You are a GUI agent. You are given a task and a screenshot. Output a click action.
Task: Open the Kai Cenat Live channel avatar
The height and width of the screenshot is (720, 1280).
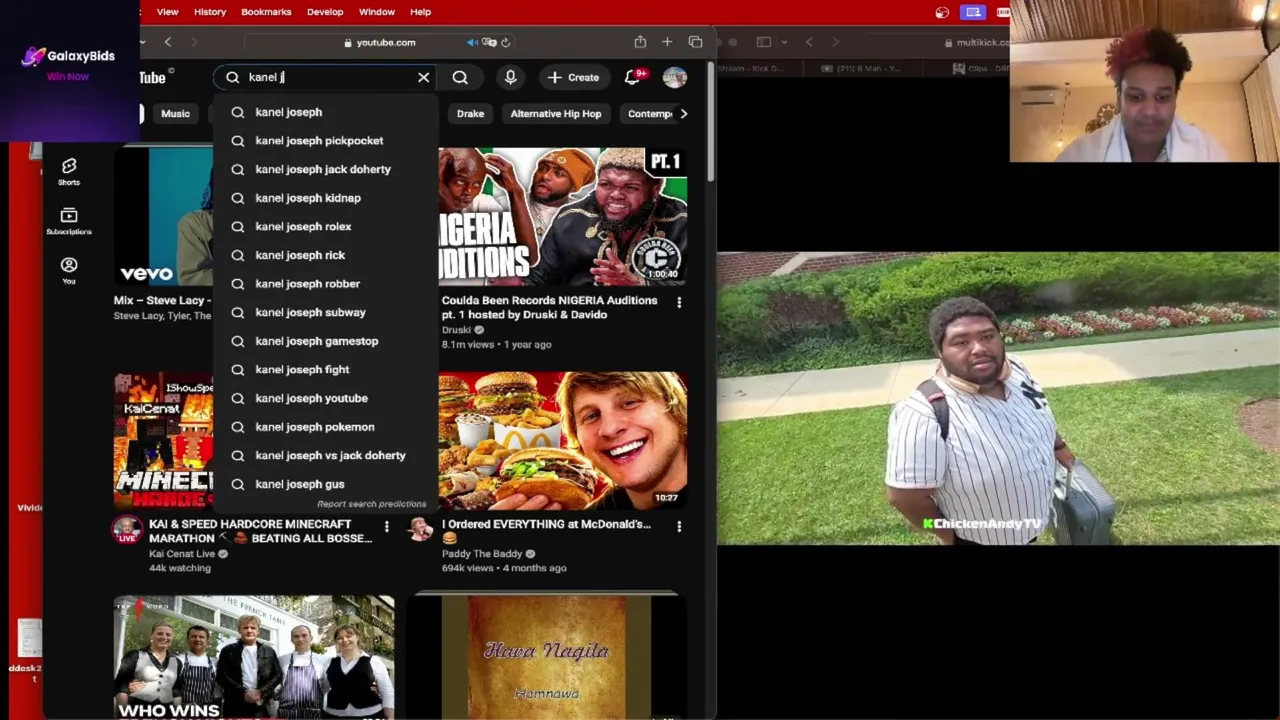click(127, 530)
